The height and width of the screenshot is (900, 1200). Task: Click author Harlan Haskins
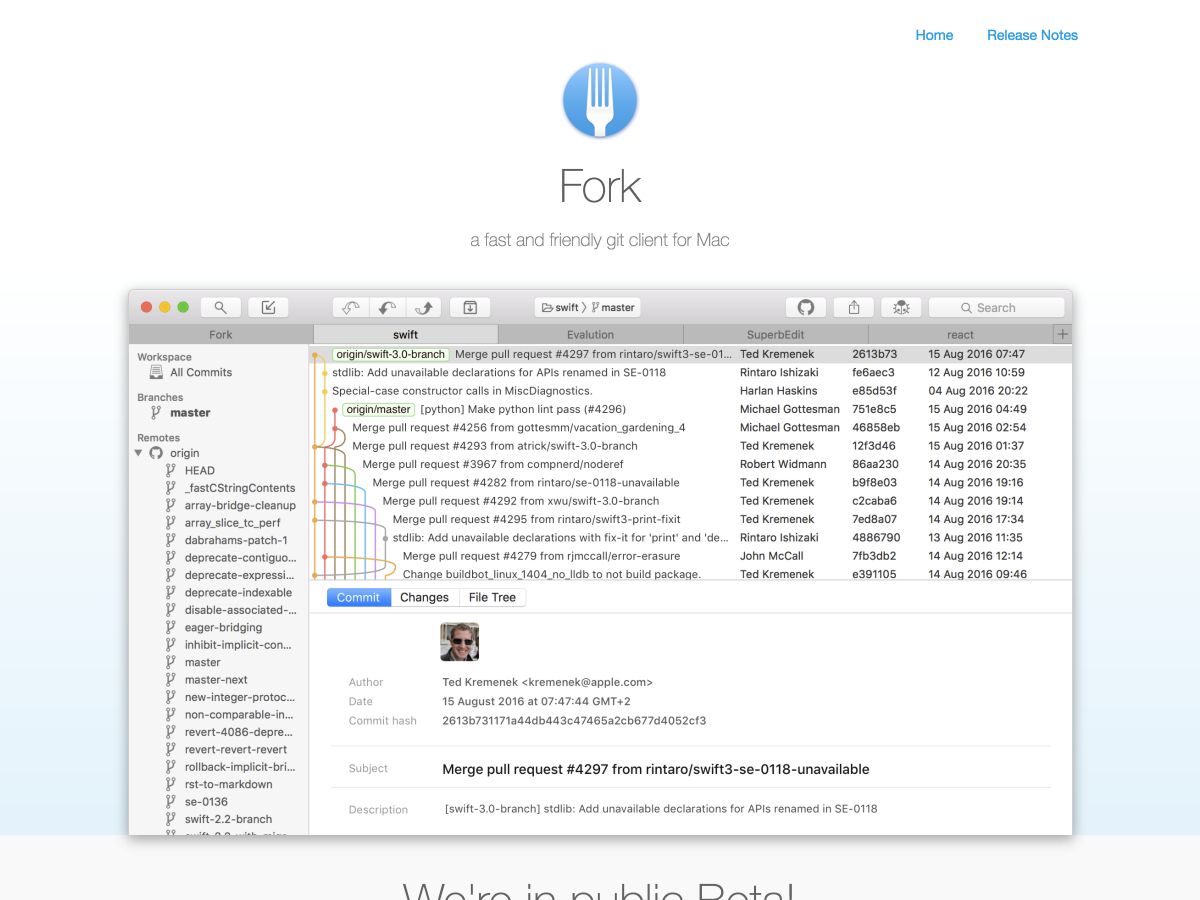(x=779, y=391)
